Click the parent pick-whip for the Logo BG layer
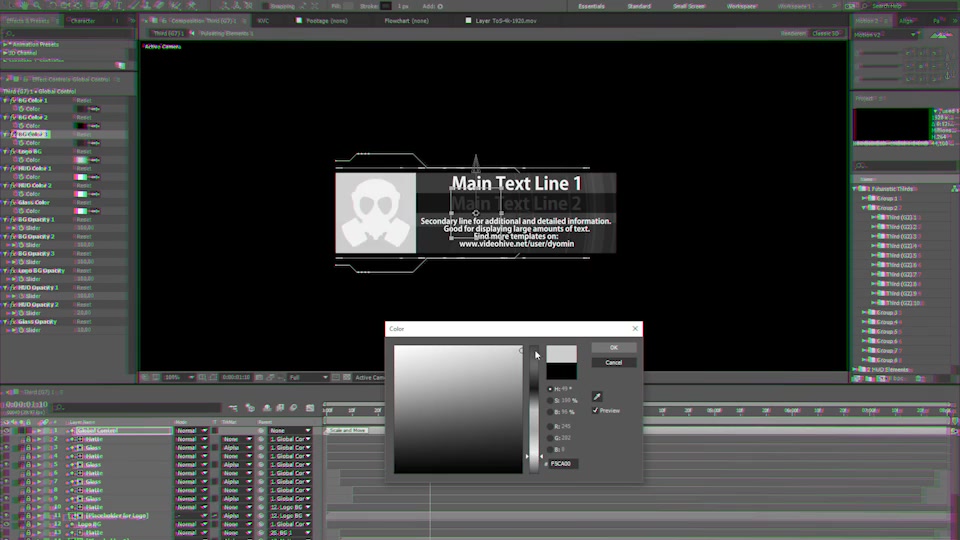 pos(262,525)
